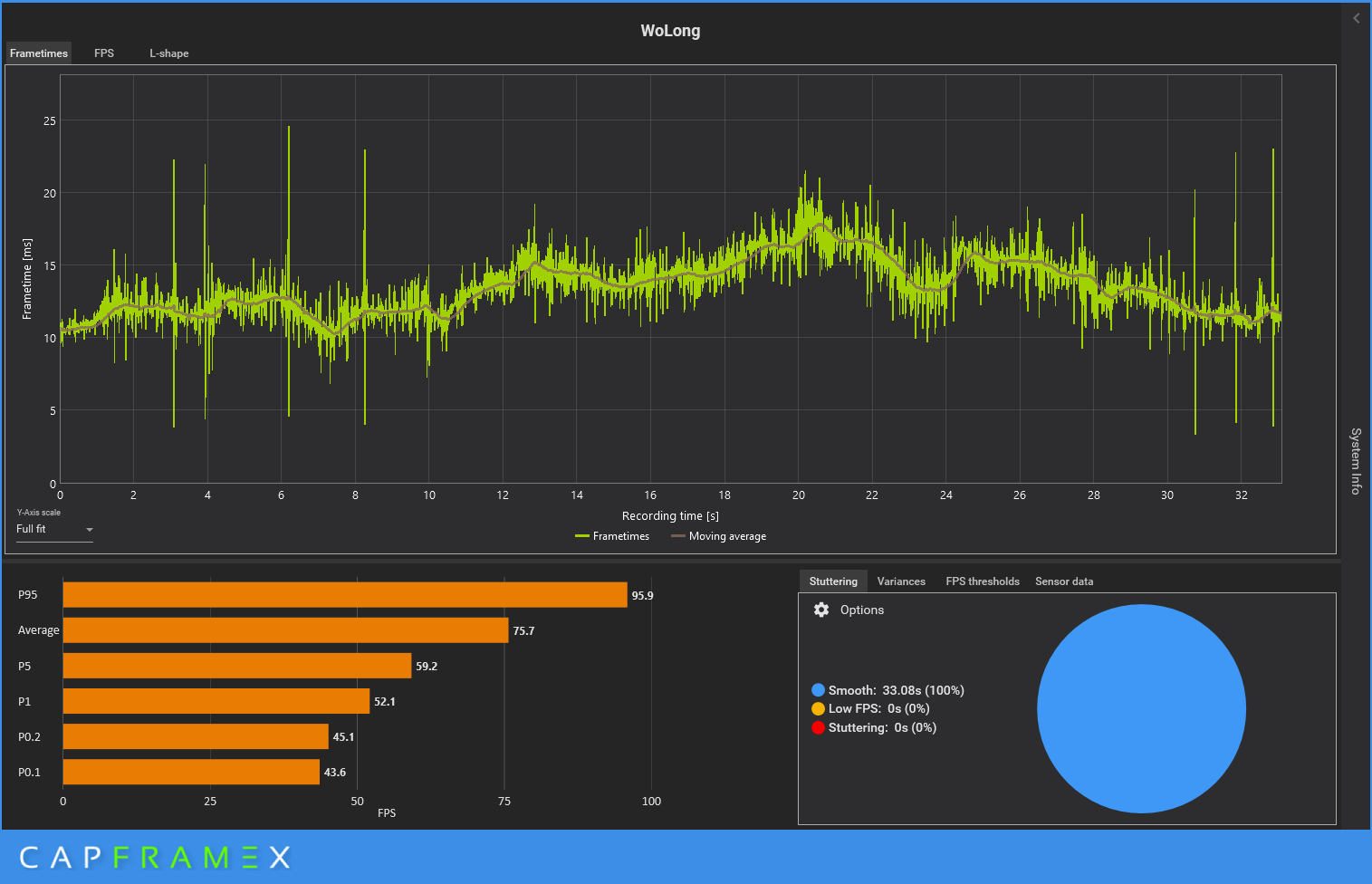1372x884 pixels.
Task: Open the Options gear icon
Action: click(x=821, y=610)
